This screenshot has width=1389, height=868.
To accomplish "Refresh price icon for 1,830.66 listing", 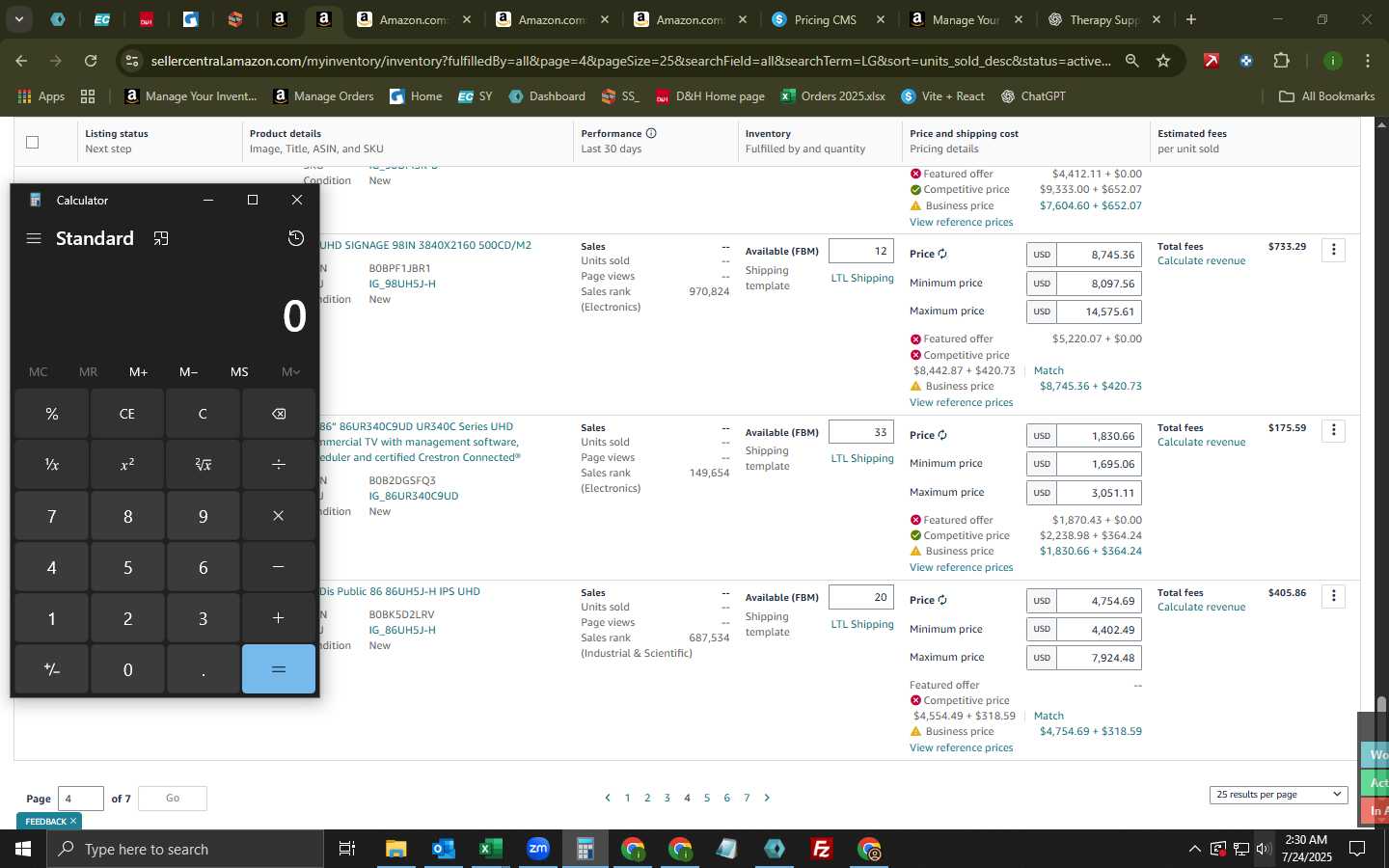I will (942, 436).
